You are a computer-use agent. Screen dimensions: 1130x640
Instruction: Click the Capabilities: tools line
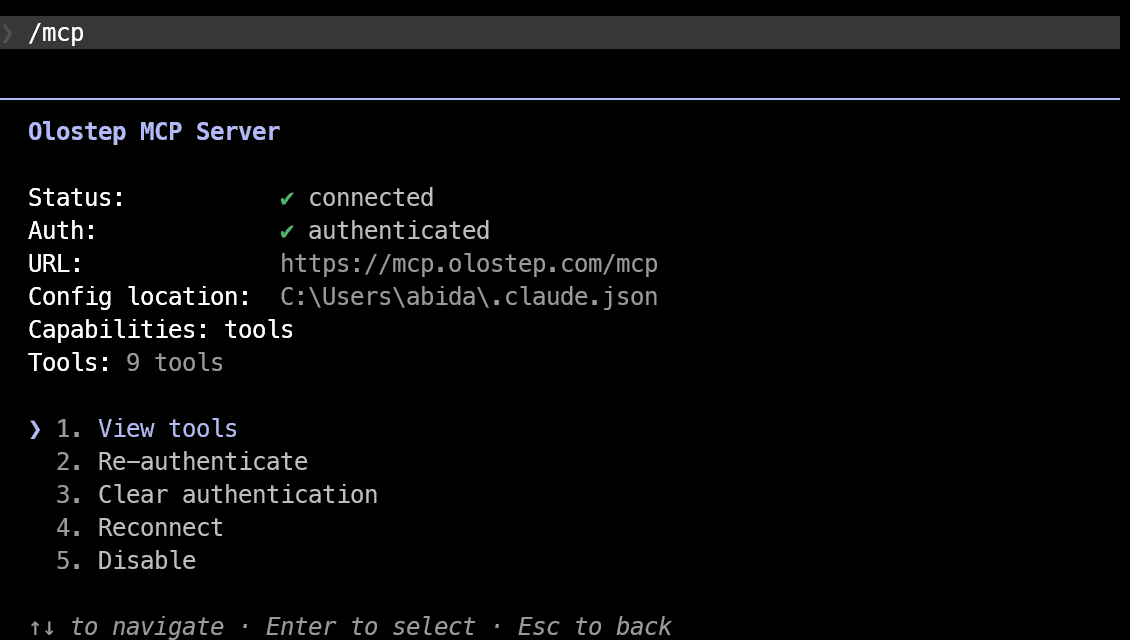point(161,330)
